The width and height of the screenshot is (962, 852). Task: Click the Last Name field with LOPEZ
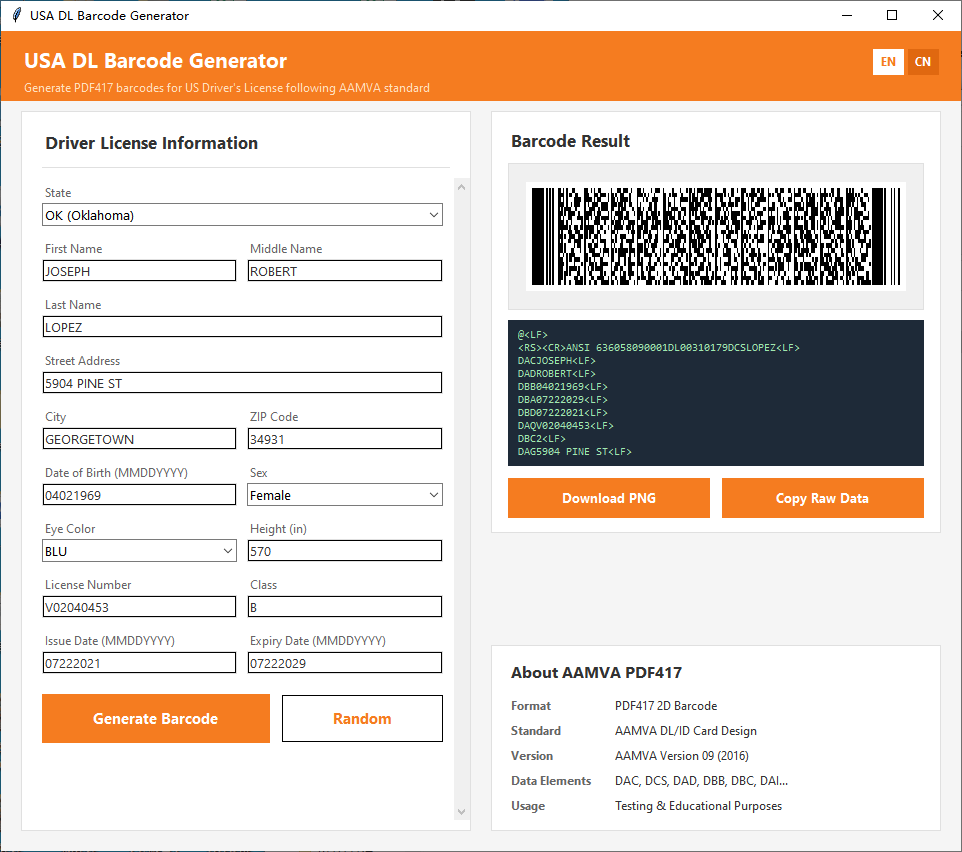click(242, 327)
